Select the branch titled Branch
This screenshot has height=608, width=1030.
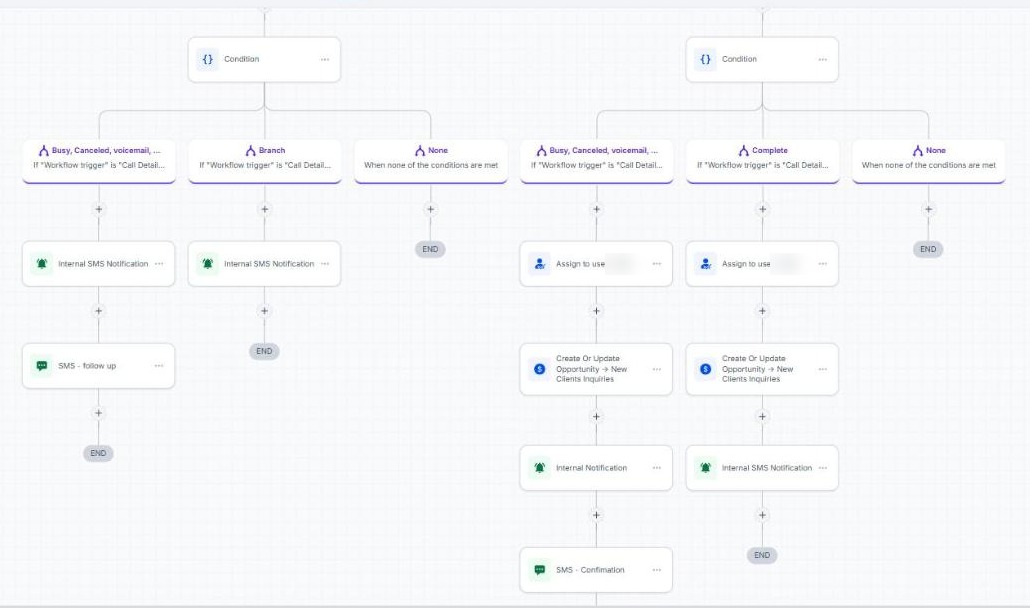click(x=265, y=160)
